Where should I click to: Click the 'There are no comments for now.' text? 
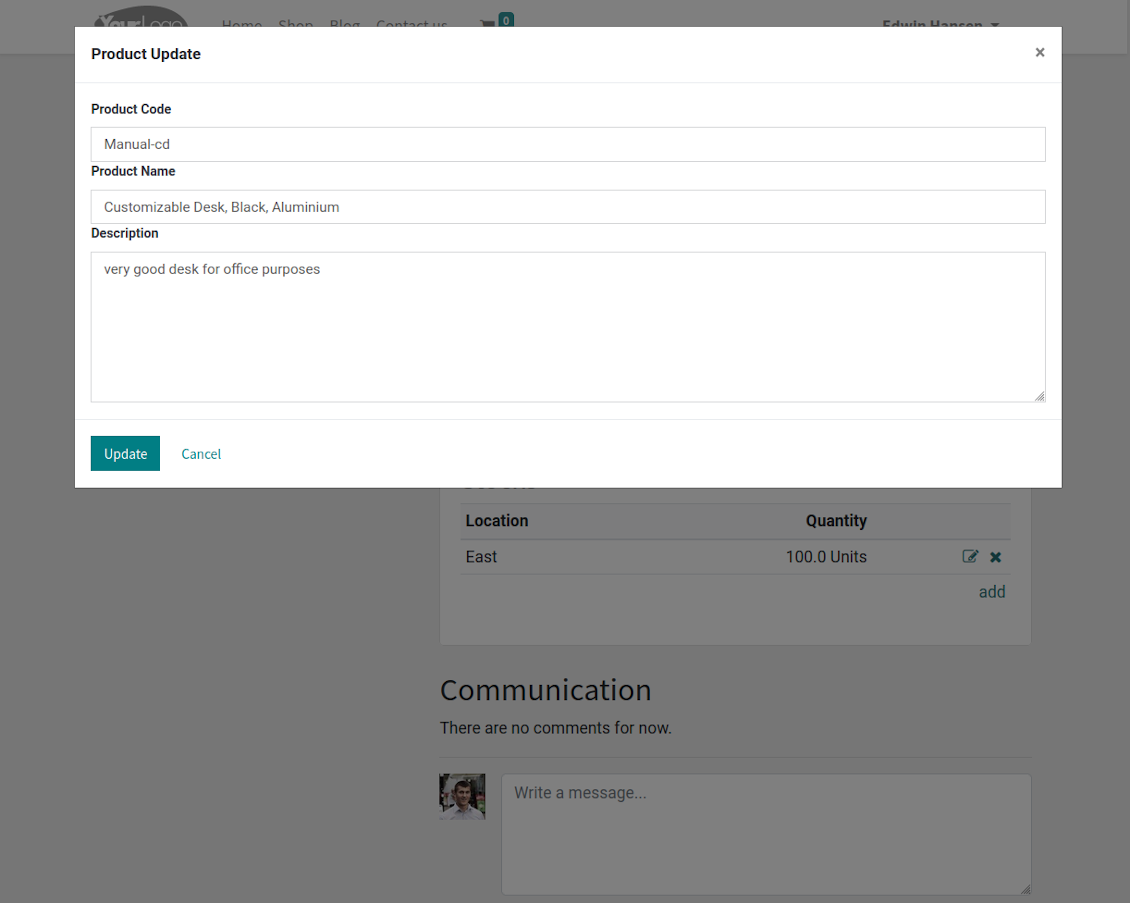click(x=556, y=728)
